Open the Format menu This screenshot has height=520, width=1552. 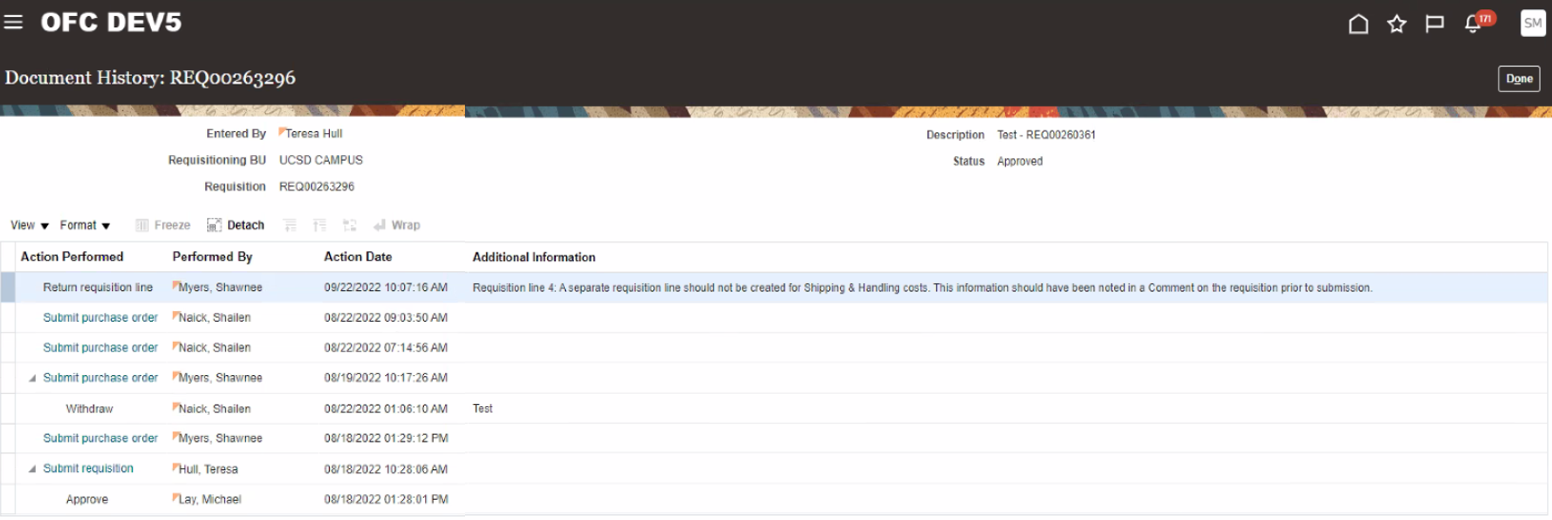pyautogui.click(x=85, y=225)
